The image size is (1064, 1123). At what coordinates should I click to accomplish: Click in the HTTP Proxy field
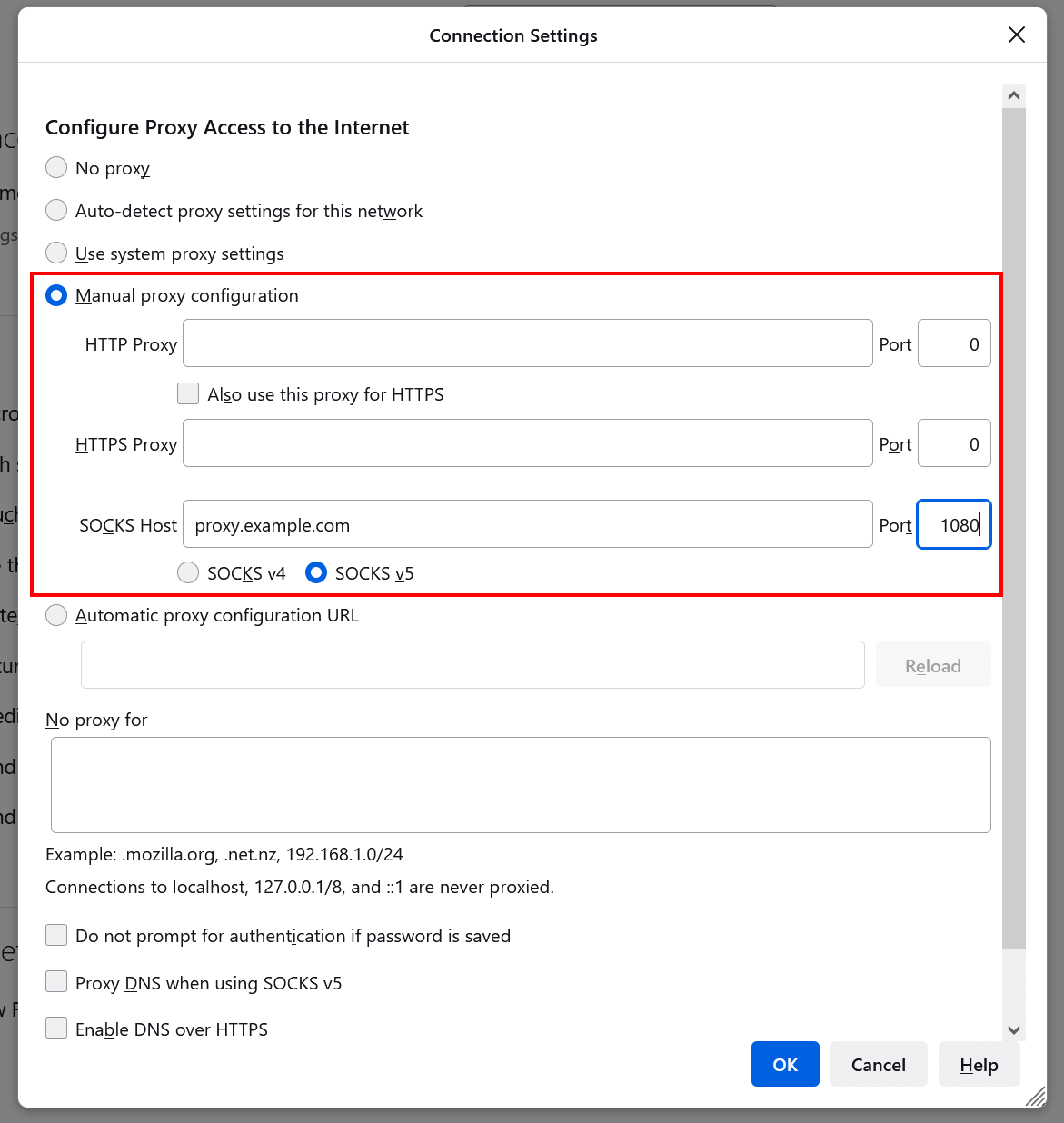[527, 343]
